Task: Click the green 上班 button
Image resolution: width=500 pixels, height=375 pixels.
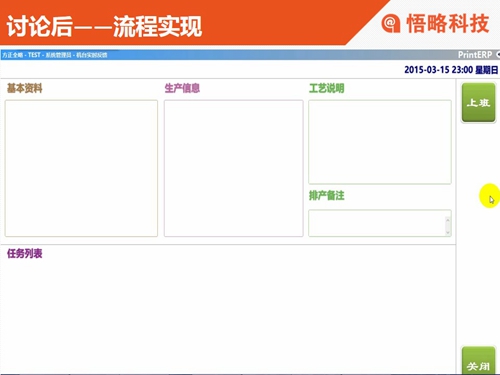Action: (478, 102)
